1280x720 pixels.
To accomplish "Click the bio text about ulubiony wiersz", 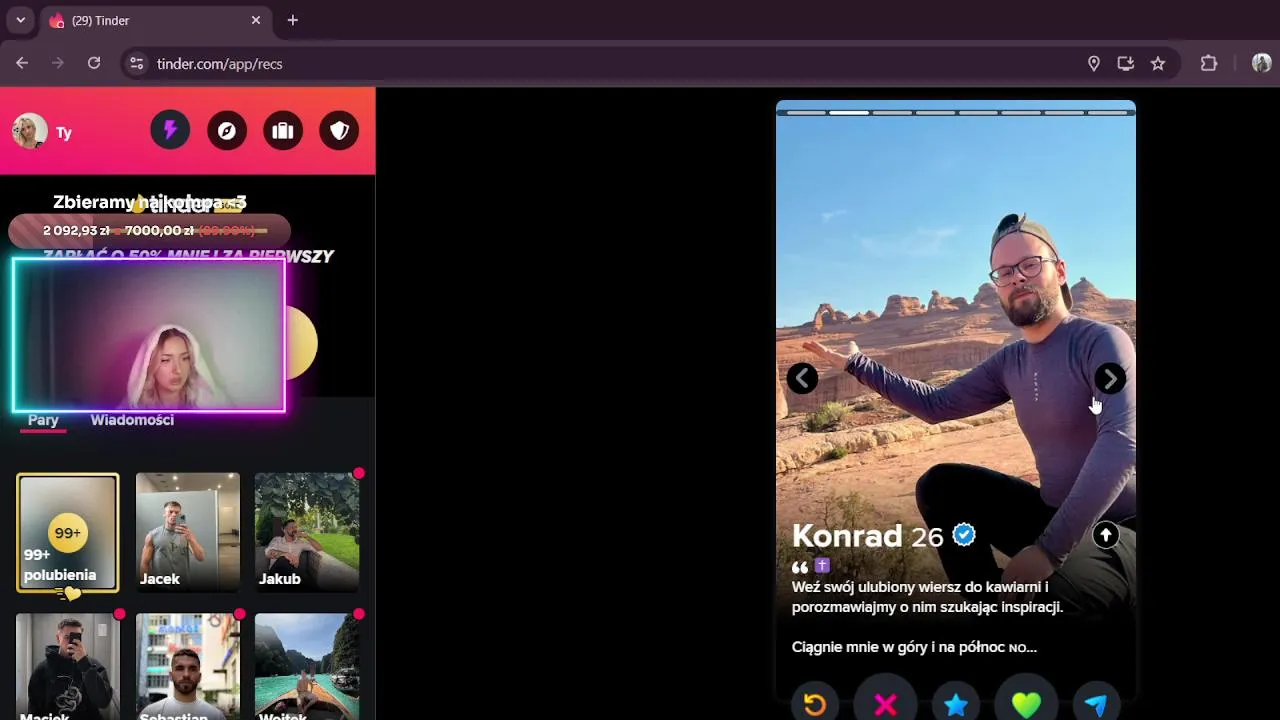I will pyautogui.click(x=927, y=597).
